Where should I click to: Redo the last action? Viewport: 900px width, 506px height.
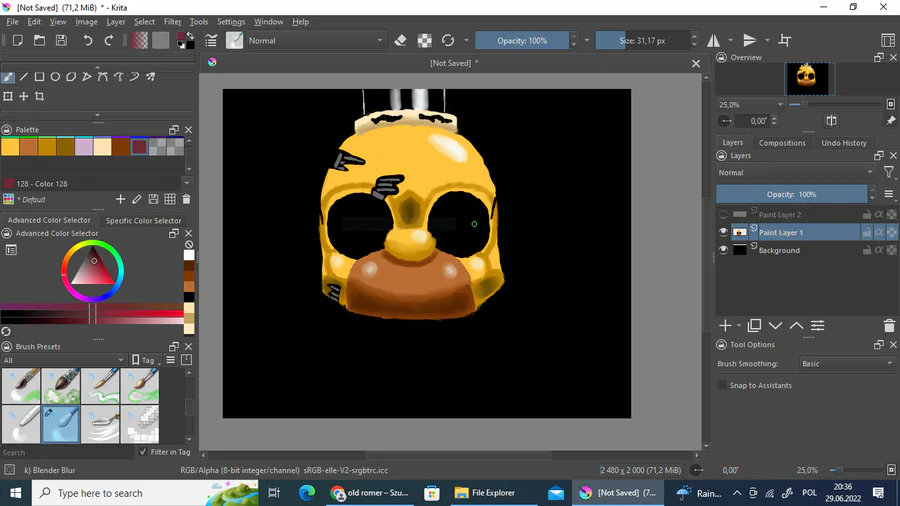(x=108, y=40)
